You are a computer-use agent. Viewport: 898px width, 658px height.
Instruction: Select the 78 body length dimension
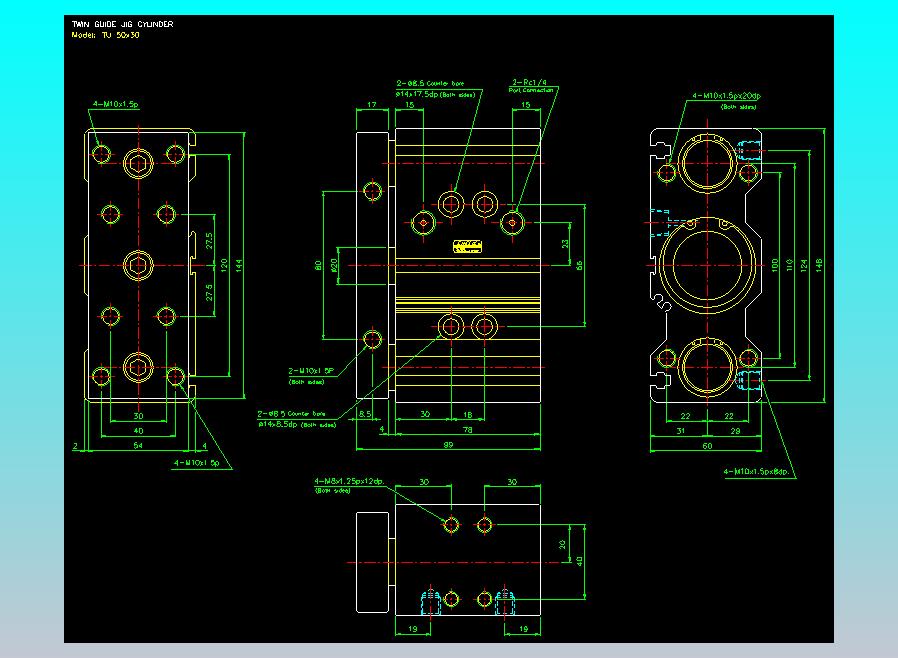pos(468,429)
